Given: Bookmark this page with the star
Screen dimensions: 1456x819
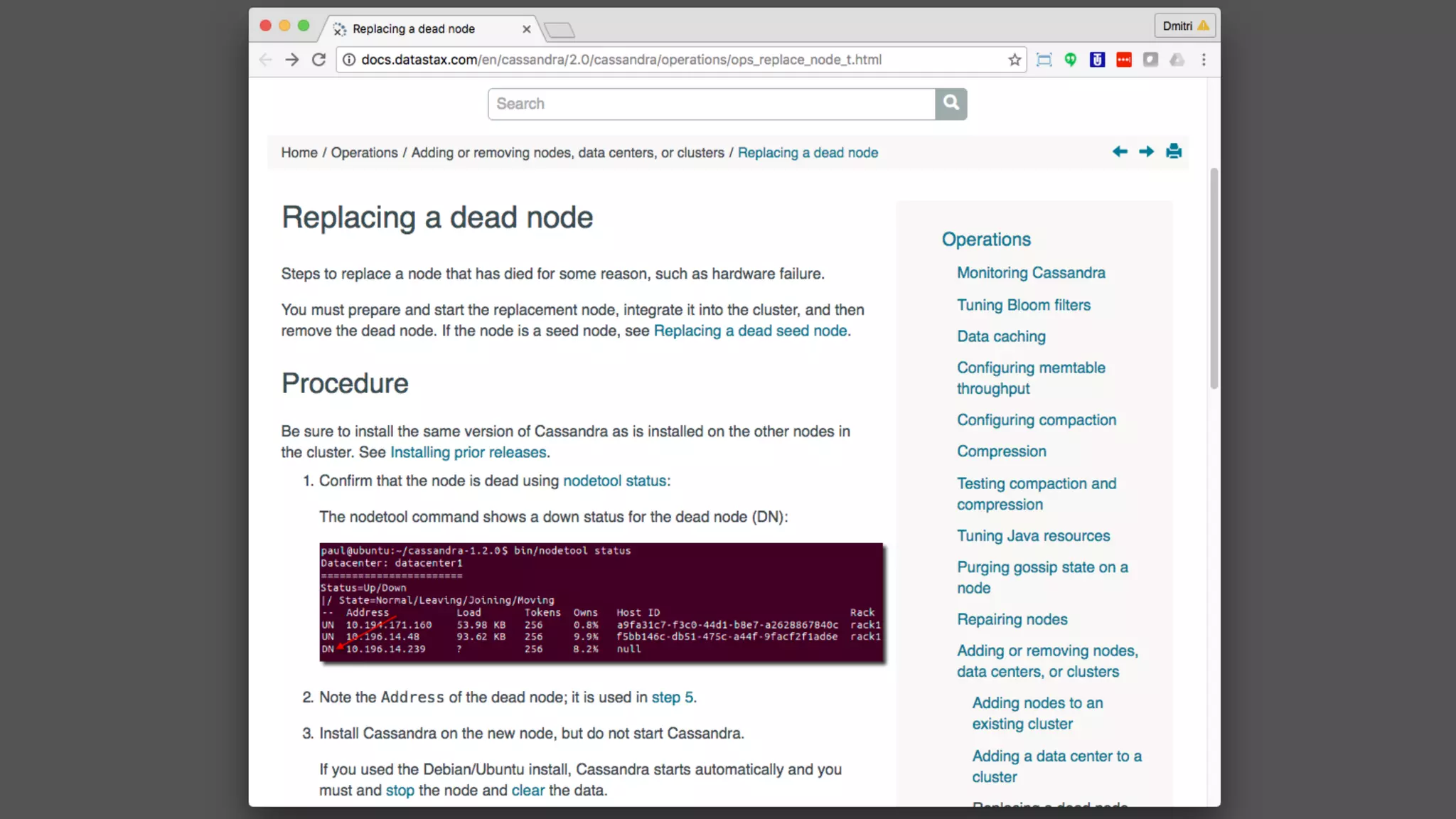Looking at the screenshot, I should point(1015,60).
